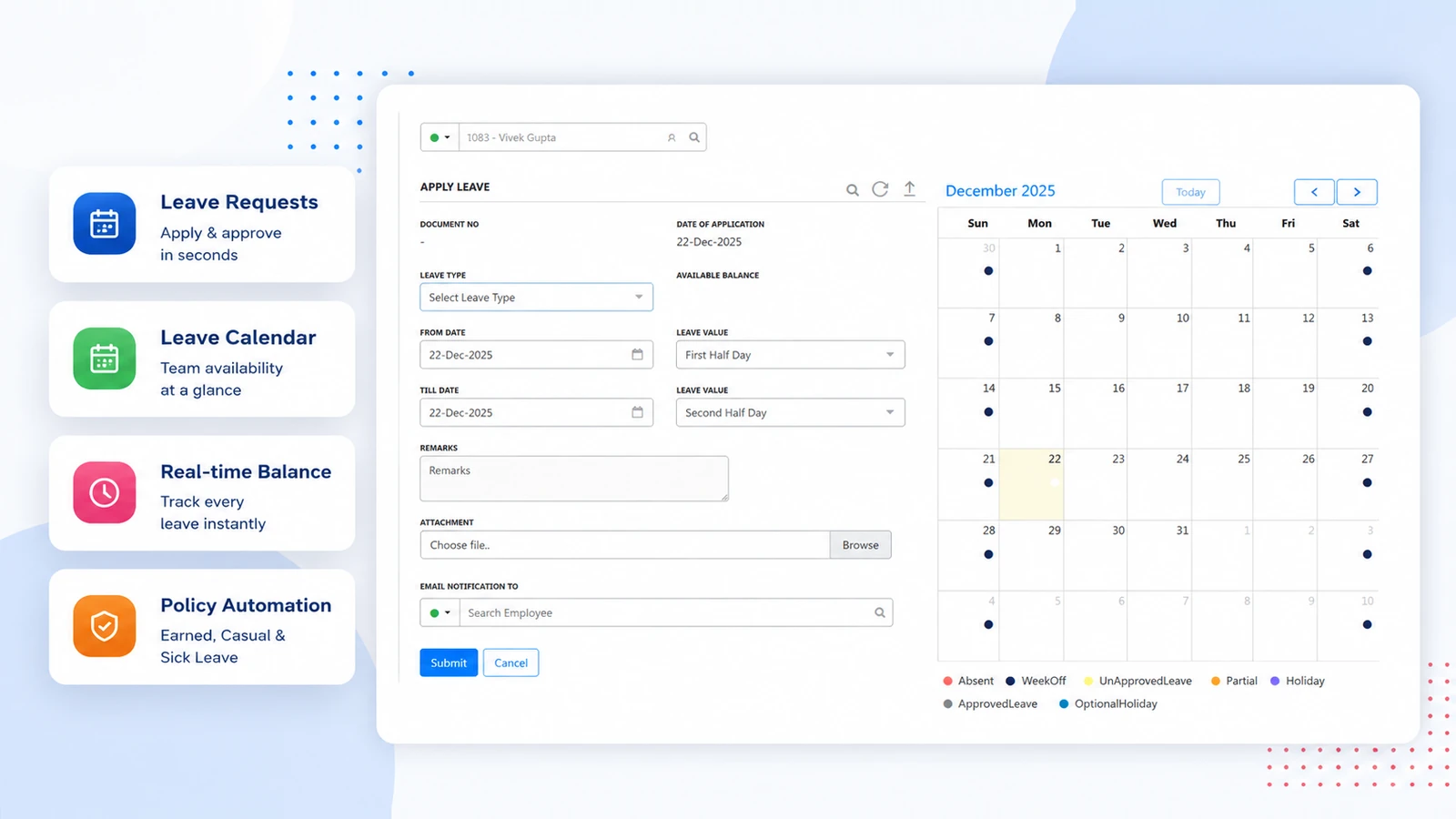Click the WeekOff legend navy dot

coord(1010,681)
